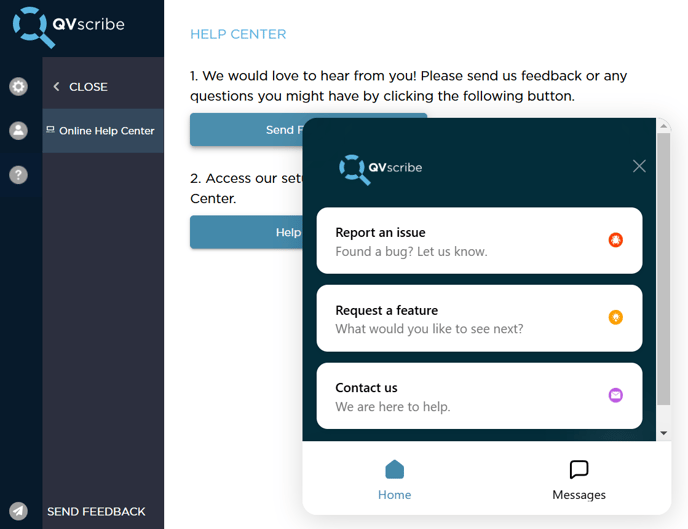Click the user profile icon in sidebar

[x=18, y=131]
